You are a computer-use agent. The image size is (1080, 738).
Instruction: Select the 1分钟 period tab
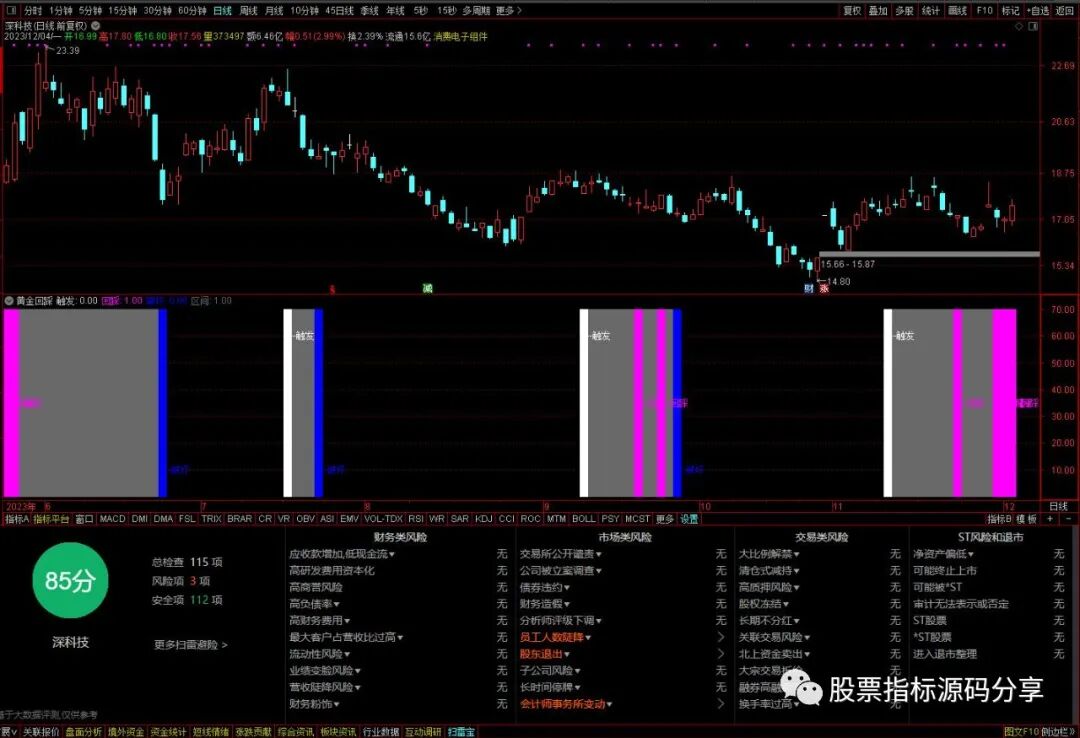point(61,10)
